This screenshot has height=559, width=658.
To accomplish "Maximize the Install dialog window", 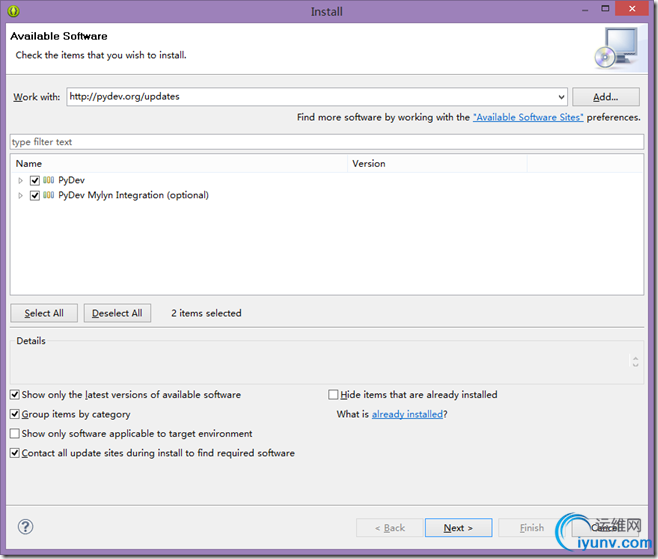I will [605, 8].
